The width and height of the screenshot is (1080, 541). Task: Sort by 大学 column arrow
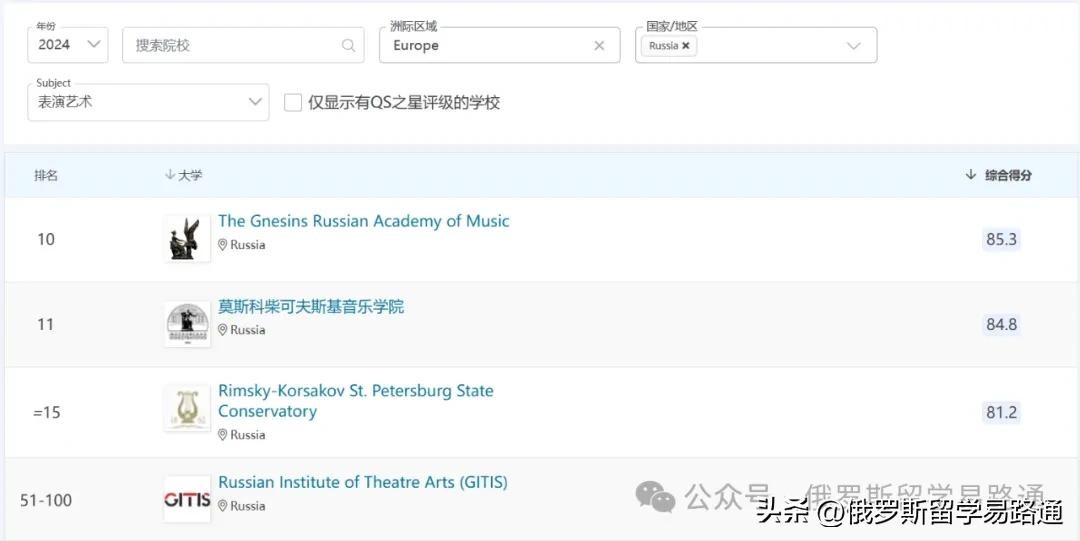point(169,175)
